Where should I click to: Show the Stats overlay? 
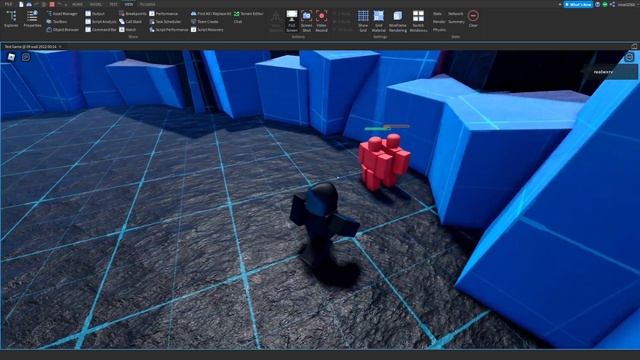click(437, 13)
